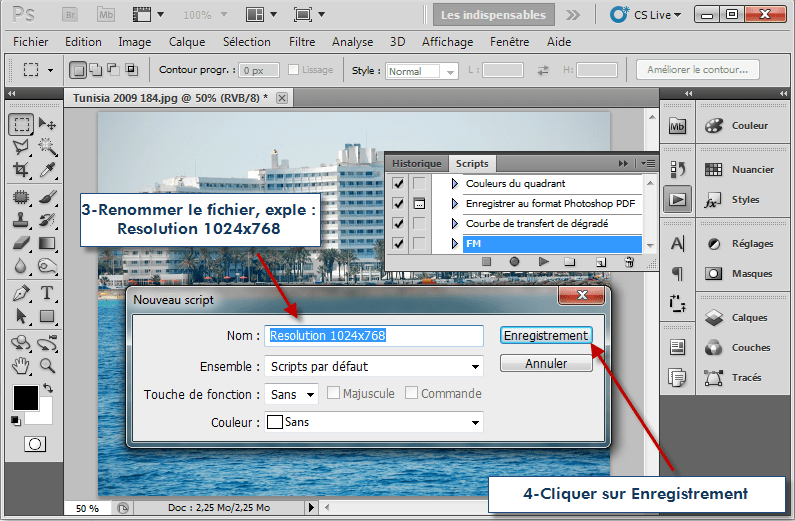Toggle checkmark for Couleurs du quadrant script
Screen dimensions: 795x521
coord(399,183)
